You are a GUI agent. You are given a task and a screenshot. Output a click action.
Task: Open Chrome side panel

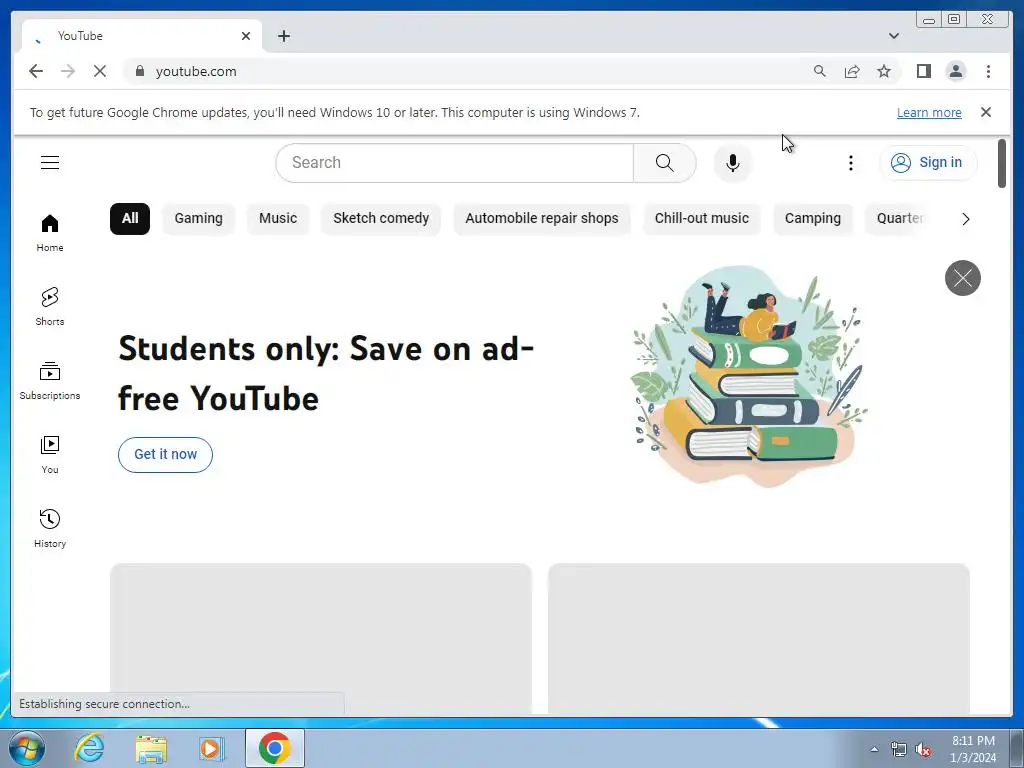point(923,71)
